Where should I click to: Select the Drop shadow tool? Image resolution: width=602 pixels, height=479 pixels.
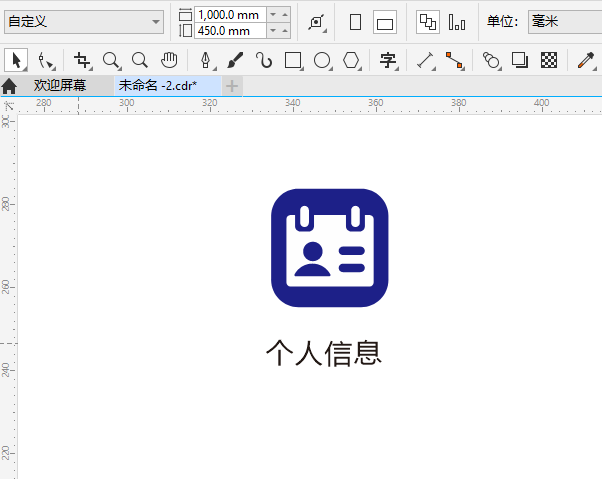[520, 61]
